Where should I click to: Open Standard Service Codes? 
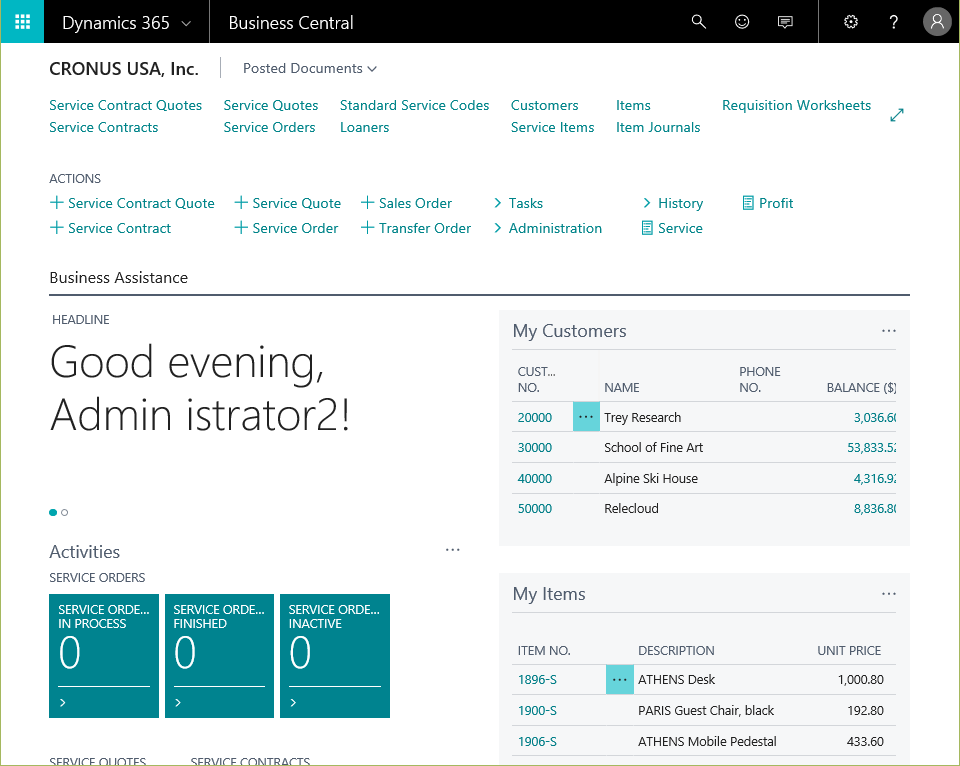pos(414,105)
